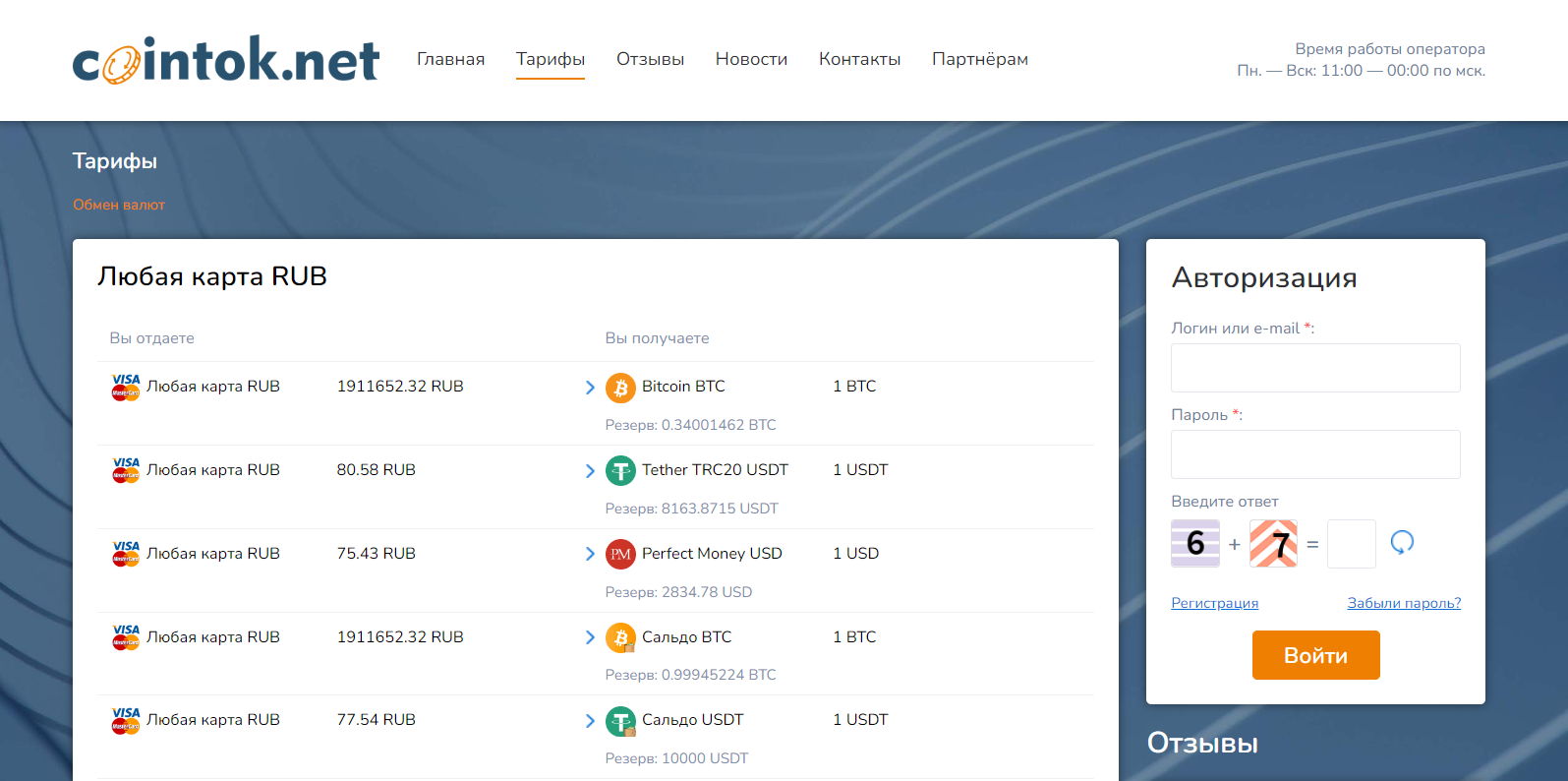
Task: Click the captcha answer input box
Action: (1351, 544)
